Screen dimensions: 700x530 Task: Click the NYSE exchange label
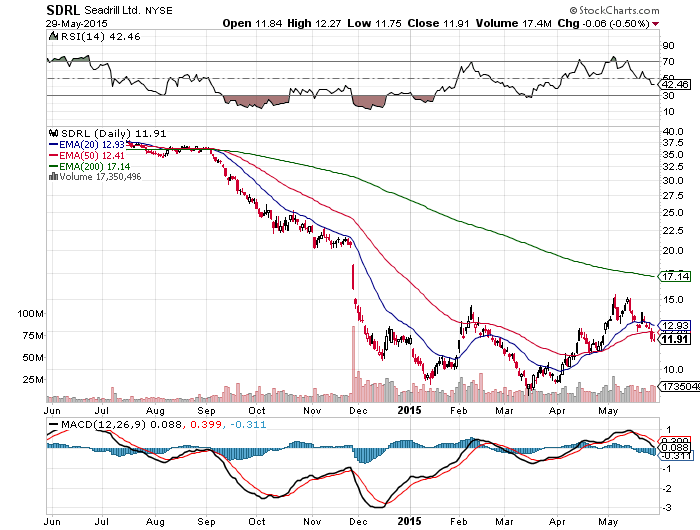158,11
